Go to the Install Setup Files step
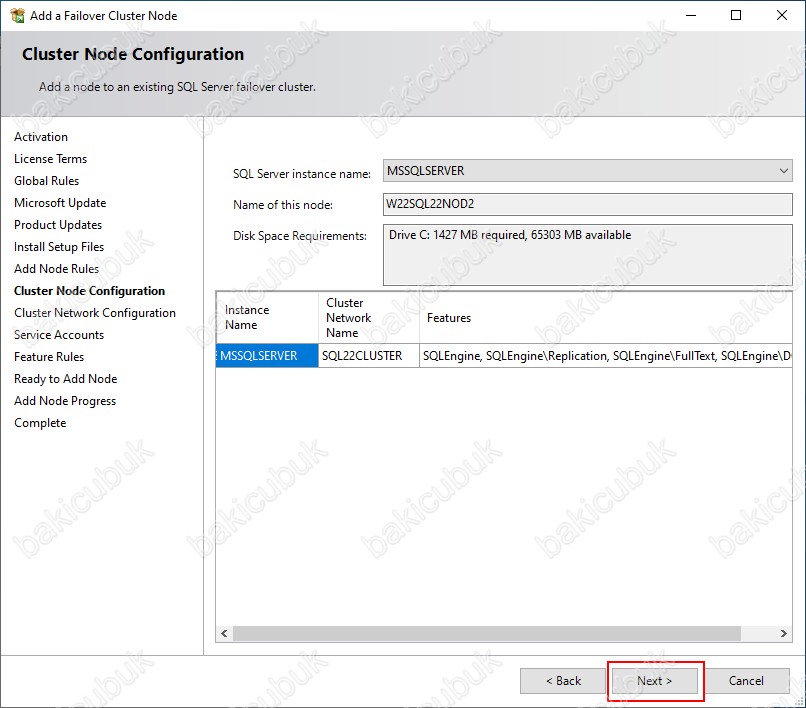Viewport: 806px width, 708px height. tap(59, 247)
